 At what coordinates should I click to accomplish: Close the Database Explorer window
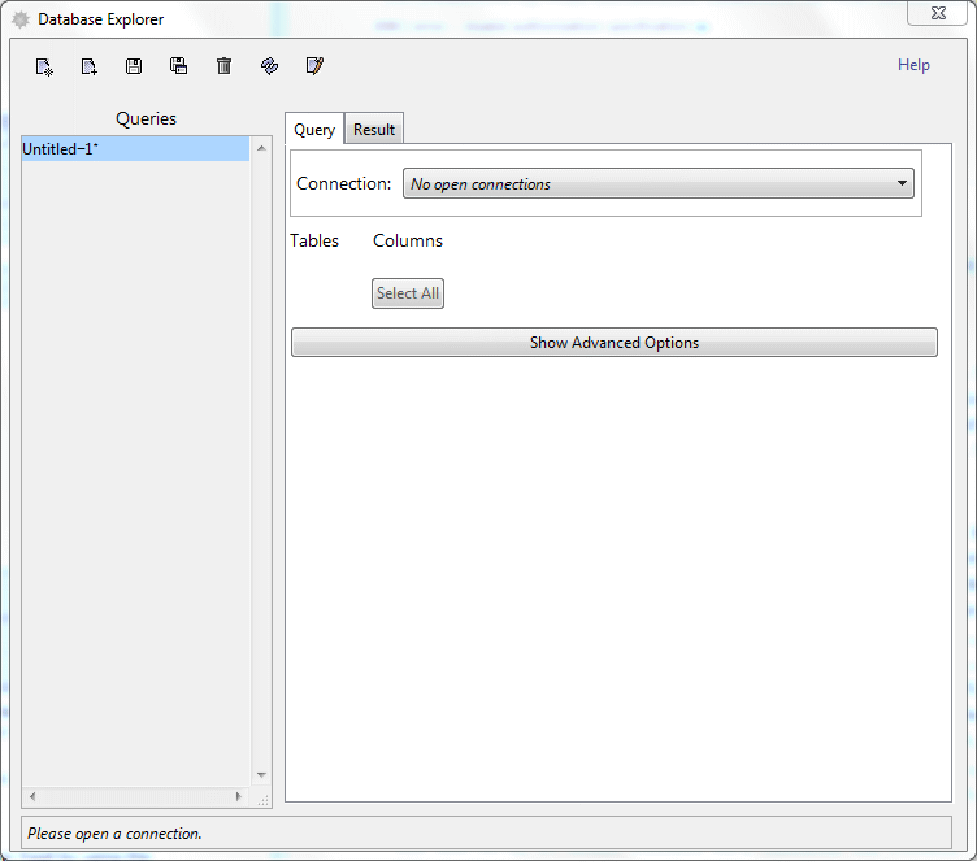[937, 13]
